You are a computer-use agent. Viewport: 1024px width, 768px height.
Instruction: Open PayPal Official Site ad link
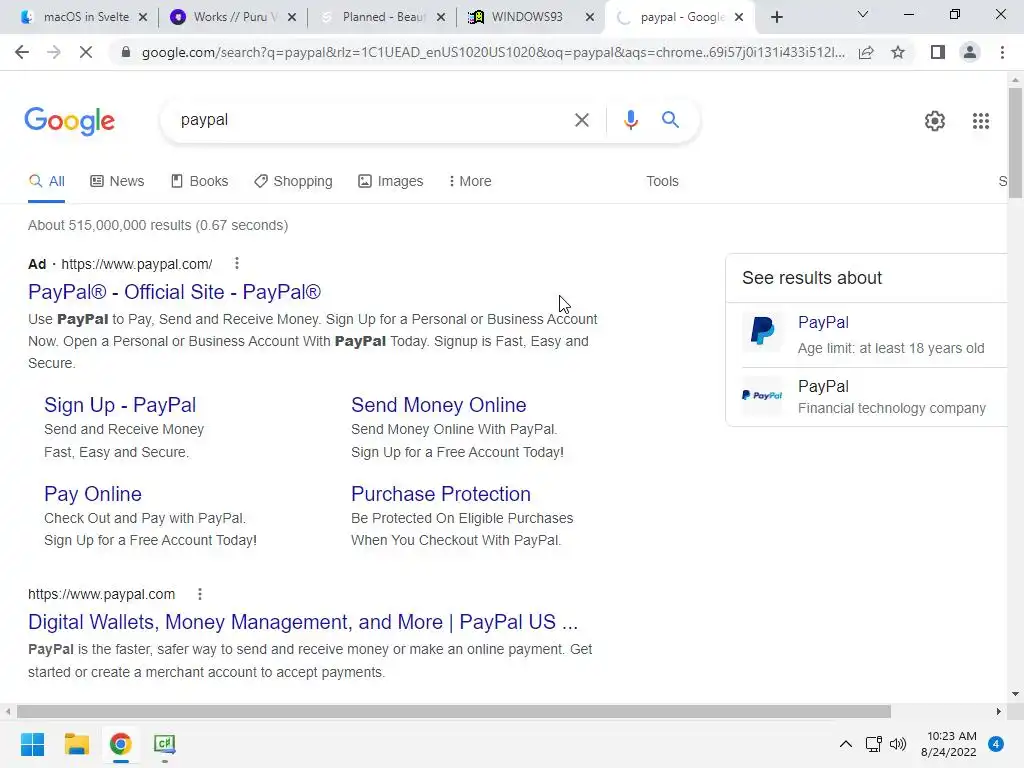click(x=174, y=292)
